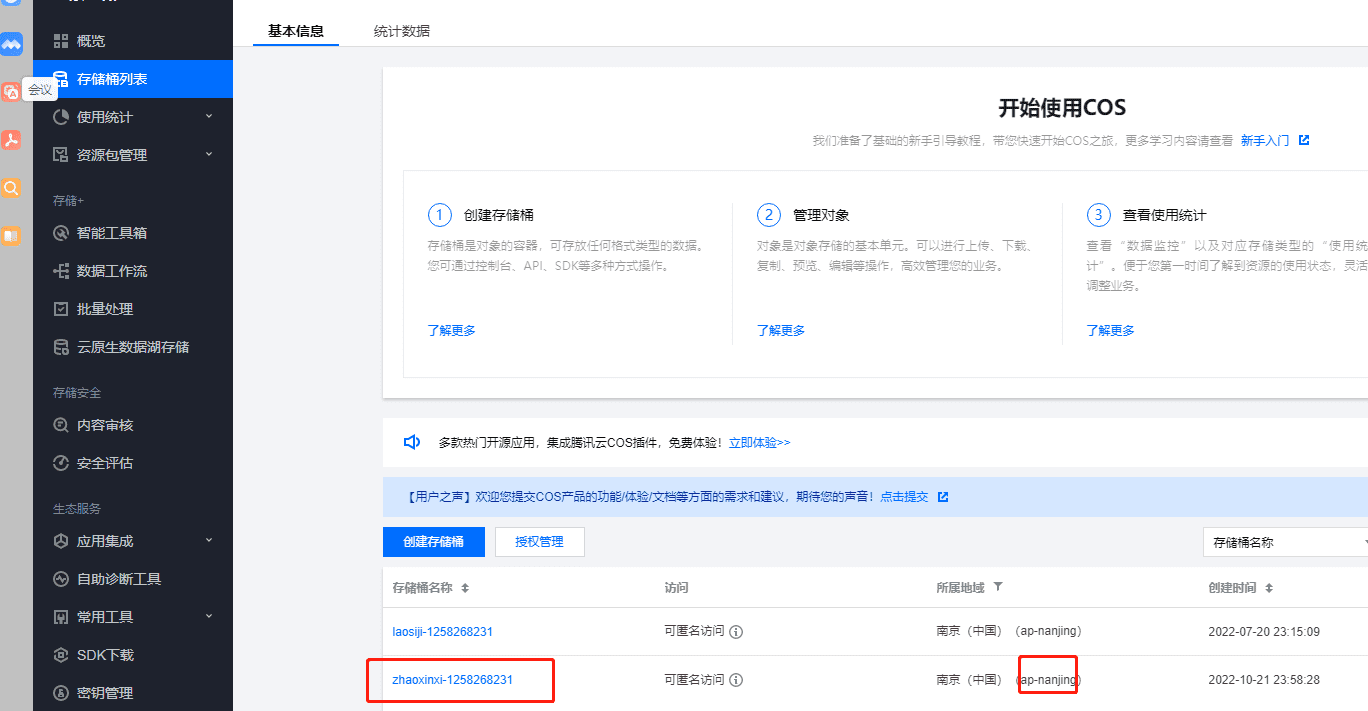
Task: Click the 内容审核 content review icon
Action: pos(61,425)
